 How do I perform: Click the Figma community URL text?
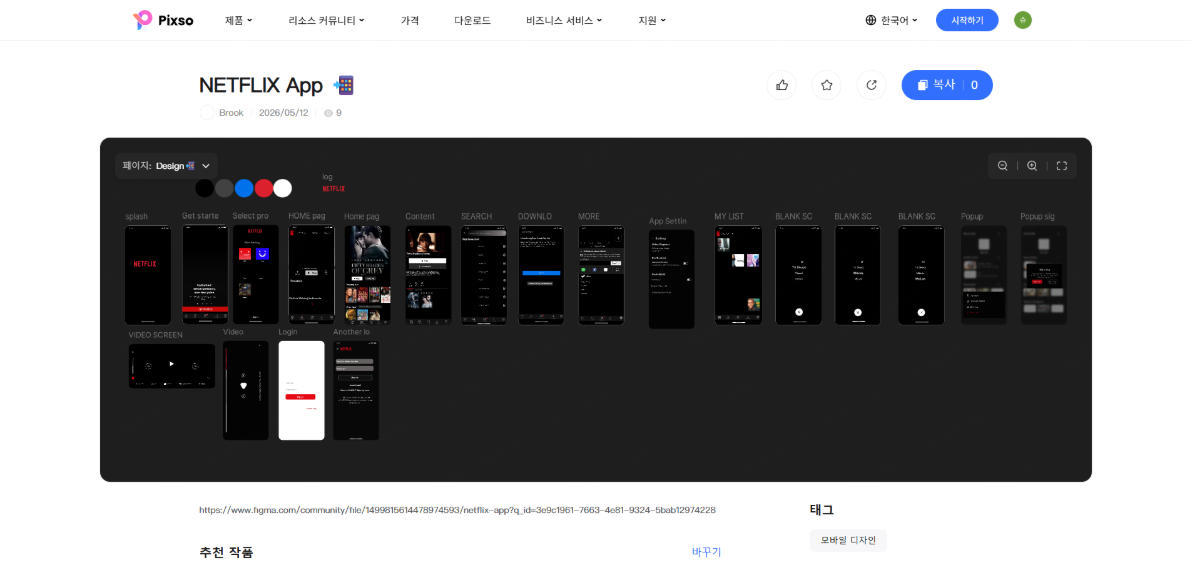tap(457, 510)
